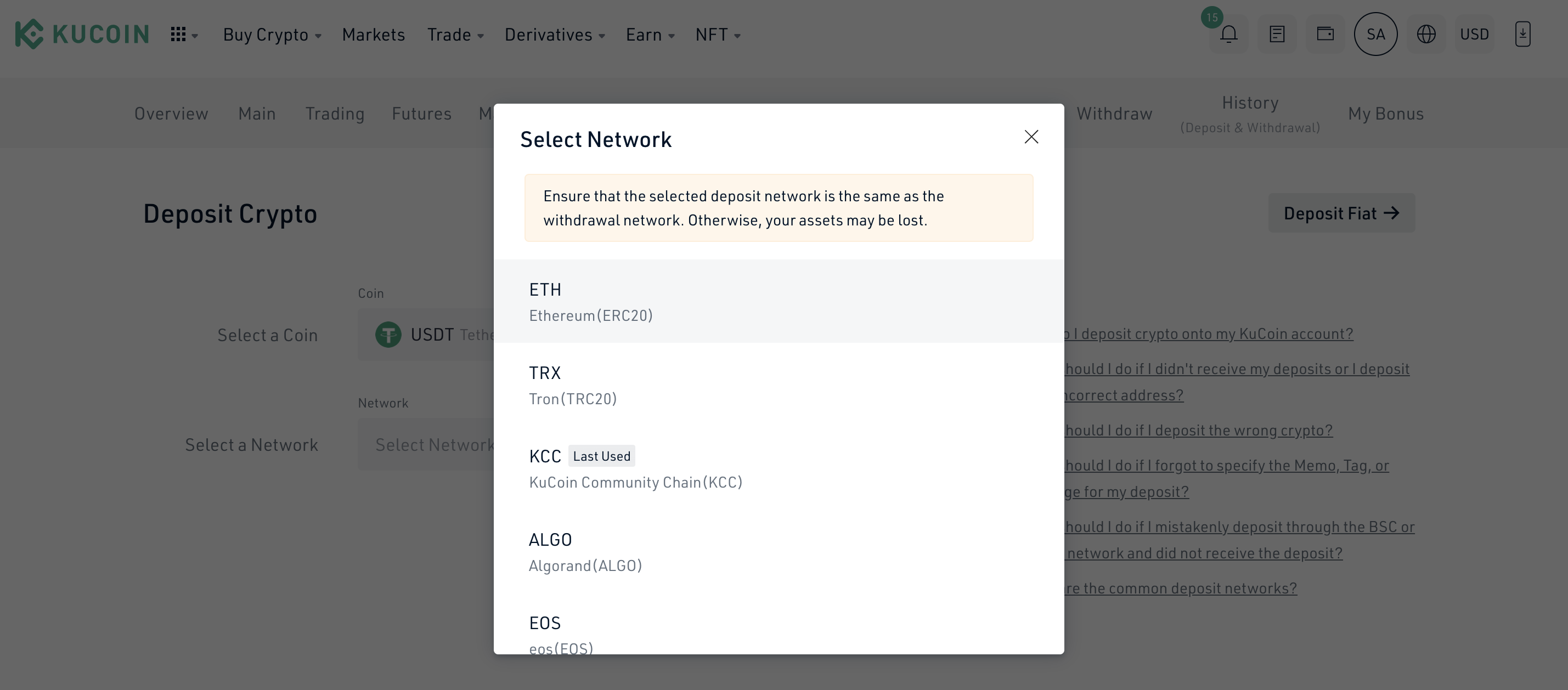Click the Select Network dialog title
Screen dimensions: 1568x690
click(596, 139)
